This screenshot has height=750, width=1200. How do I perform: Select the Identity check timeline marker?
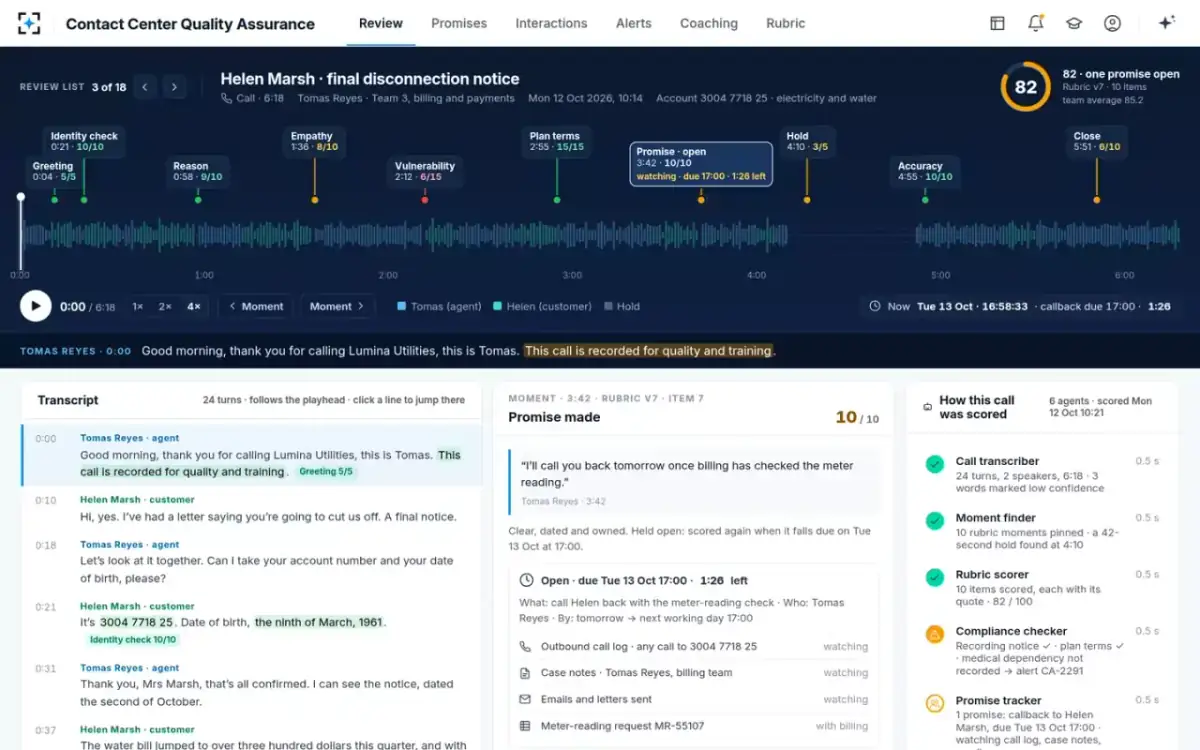[84, 141]
